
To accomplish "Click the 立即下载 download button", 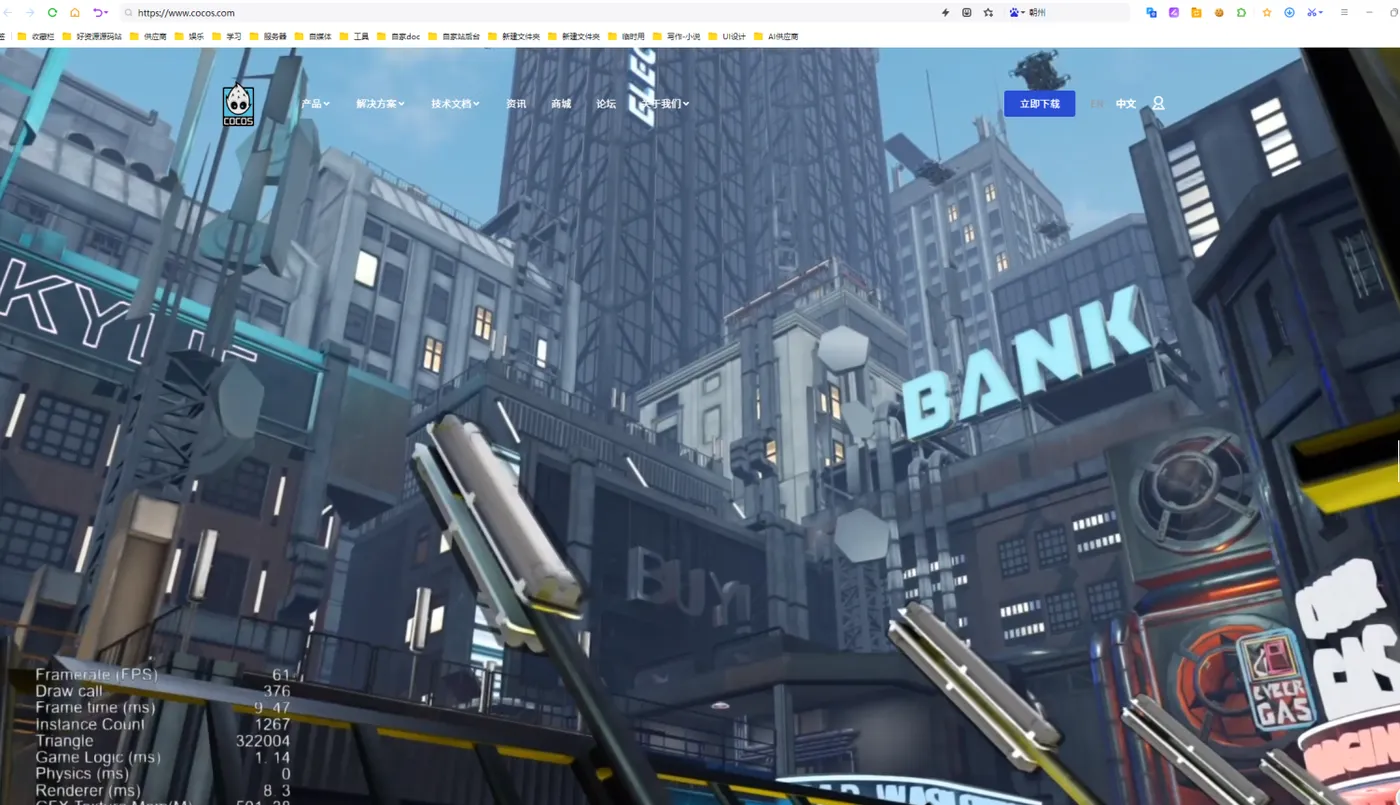I will tap(1040, 104).
